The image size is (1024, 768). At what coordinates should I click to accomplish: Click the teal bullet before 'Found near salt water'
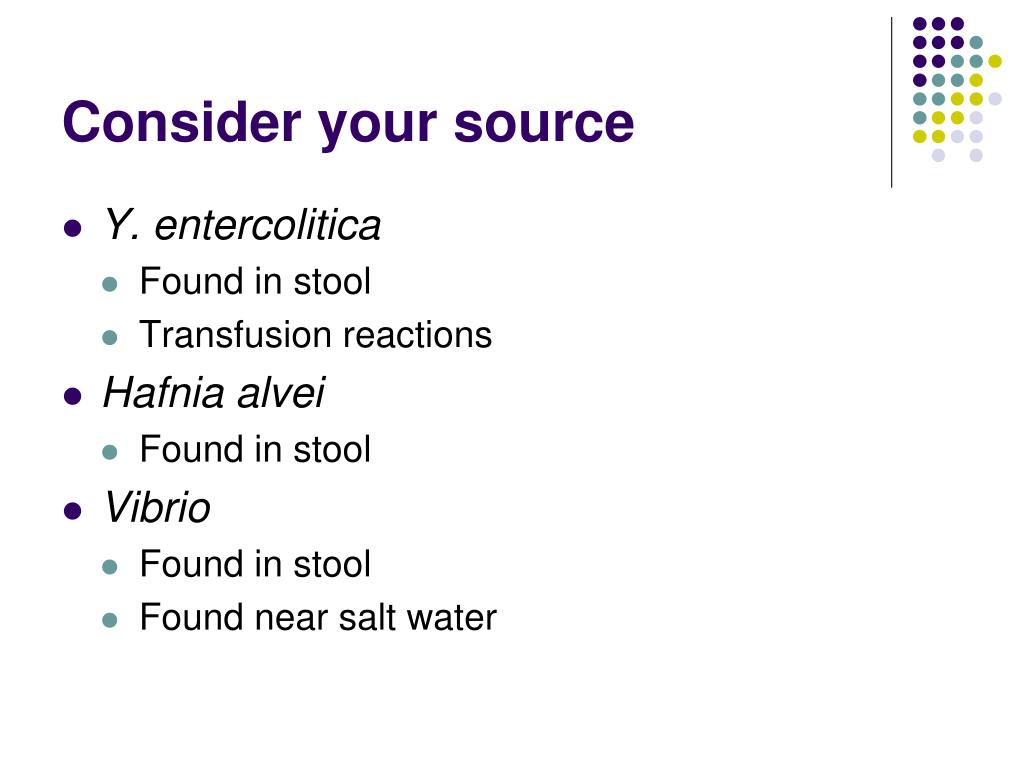tap(110, 620)
